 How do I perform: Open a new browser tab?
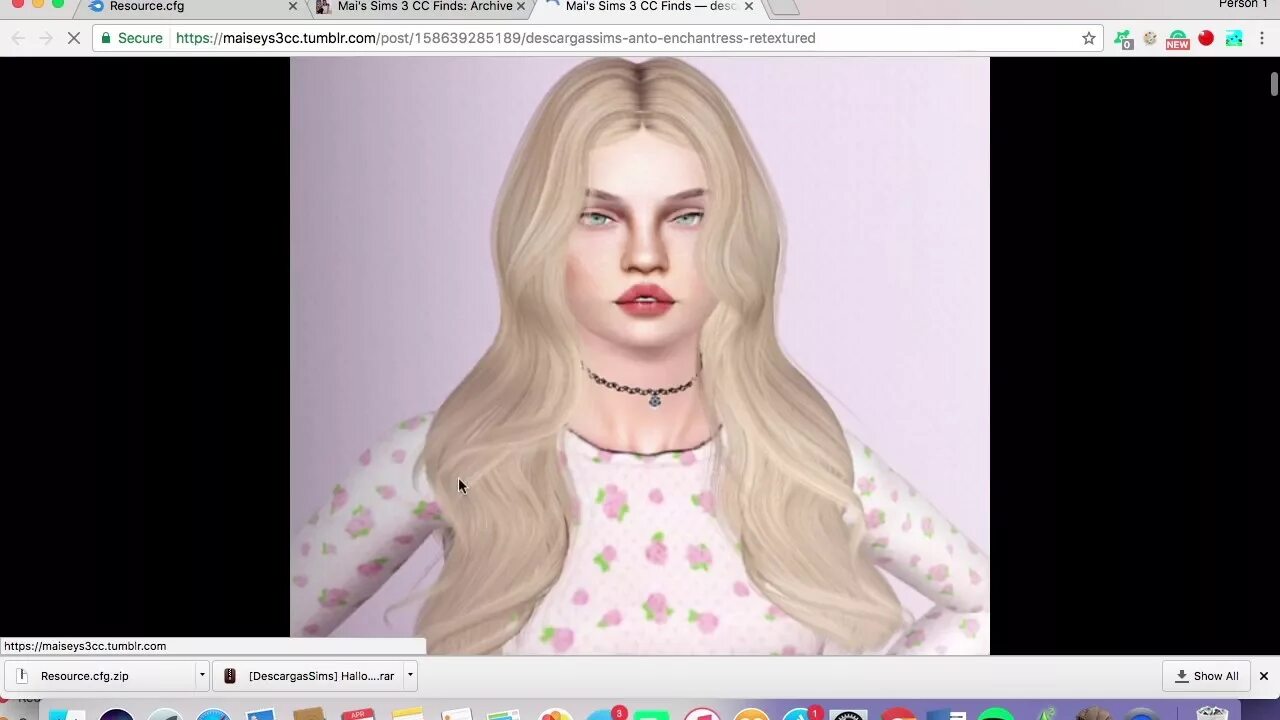[x=783, y=6]
